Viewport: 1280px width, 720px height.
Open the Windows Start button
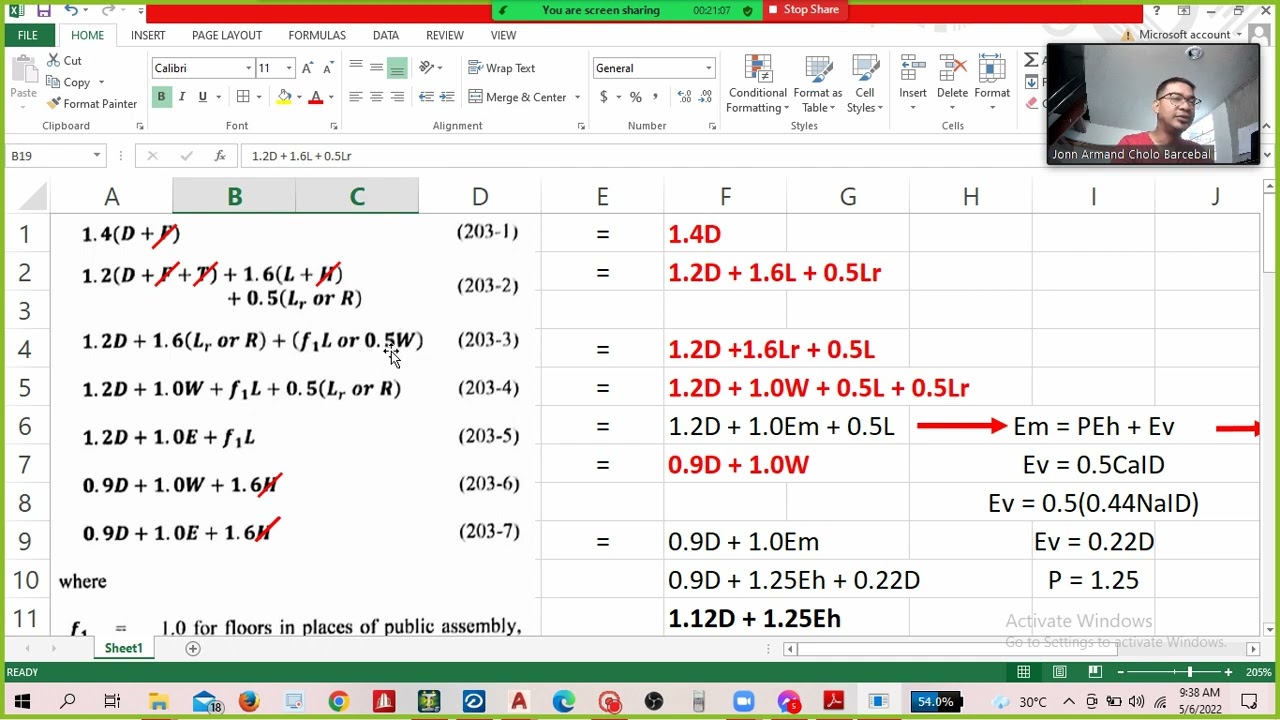coord(22,702)
